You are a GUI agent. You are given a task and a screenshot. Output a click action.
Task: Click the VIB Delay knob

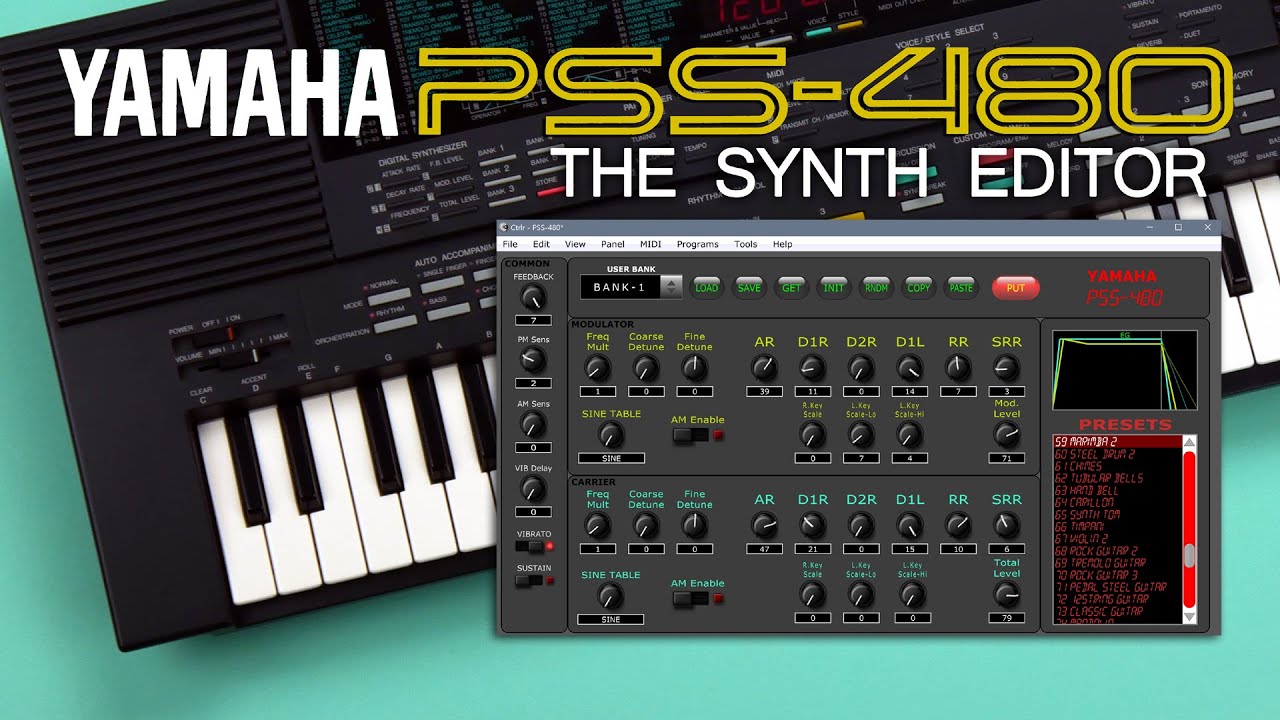[x=533, y=488]
